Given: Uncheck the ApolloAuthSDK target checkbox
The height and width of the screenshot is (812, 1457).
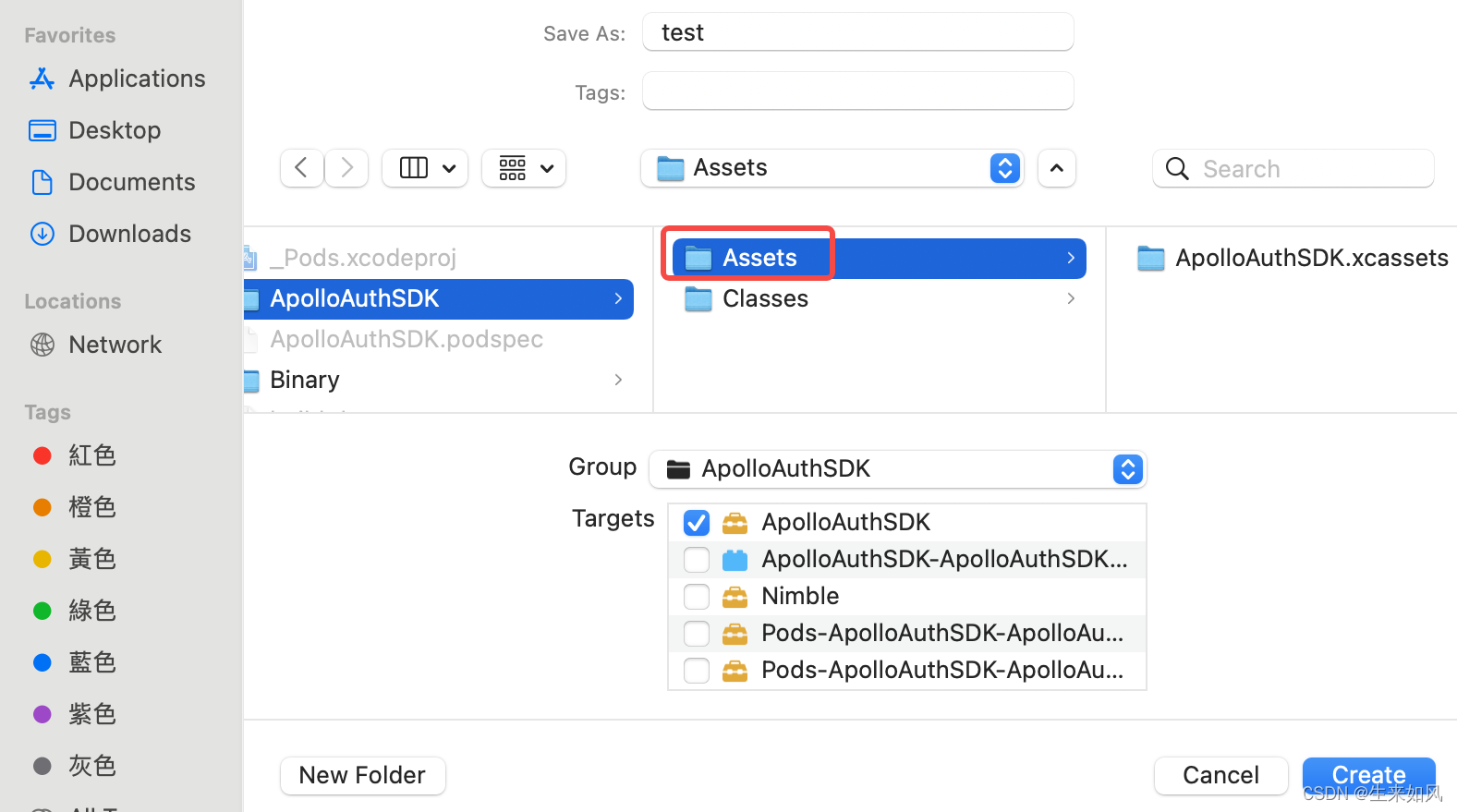Looking at the screenshot, I should pyautogui.click(x=697, y=523).
